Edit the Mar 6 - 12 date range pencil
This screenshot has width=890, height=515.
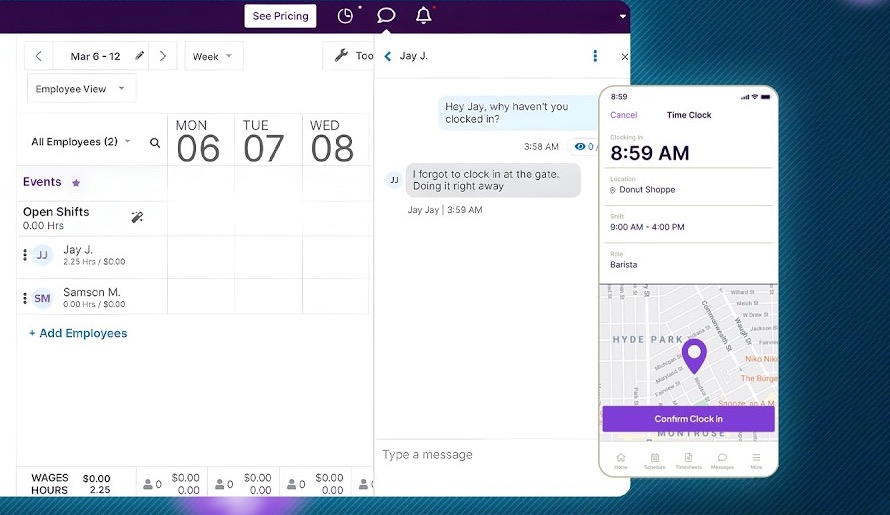coord(140,56)
